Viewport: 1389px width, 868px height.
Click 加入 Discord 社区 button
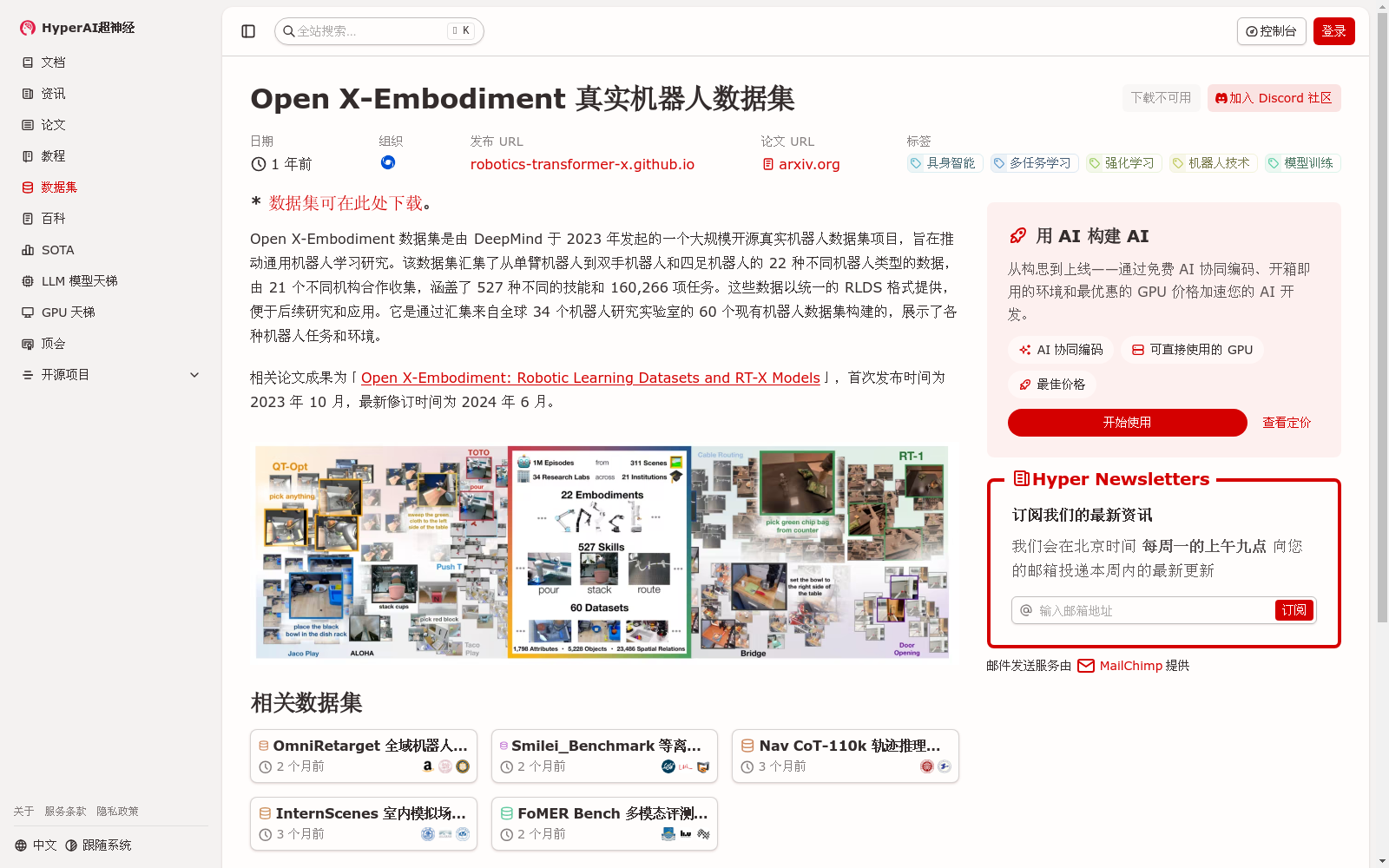pos(1274,98)
